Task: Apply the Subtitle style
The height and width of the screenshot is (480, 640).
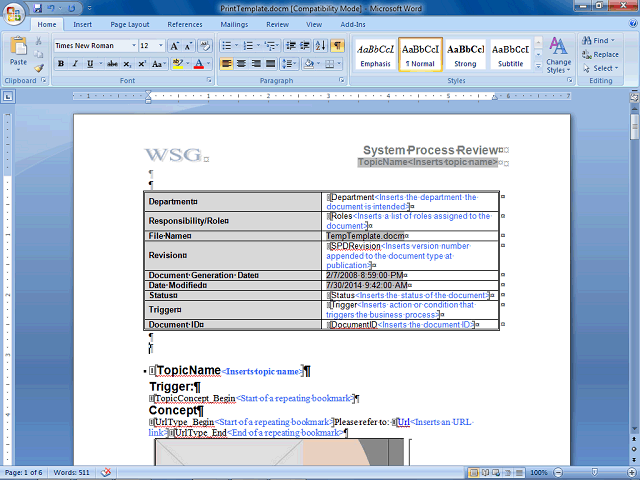Action: [510, 55]
